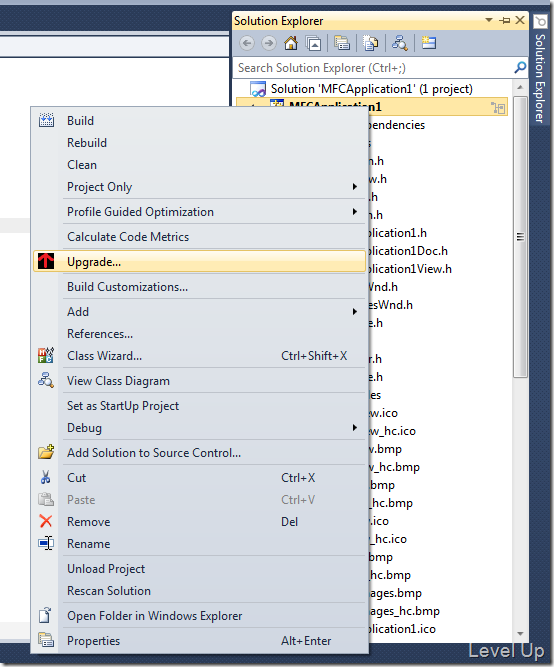Image resolution: width=554 pixels, height=667 pixels.
Task: Click the Home icon in Solution Explorer
Action: tap(291, 43)
